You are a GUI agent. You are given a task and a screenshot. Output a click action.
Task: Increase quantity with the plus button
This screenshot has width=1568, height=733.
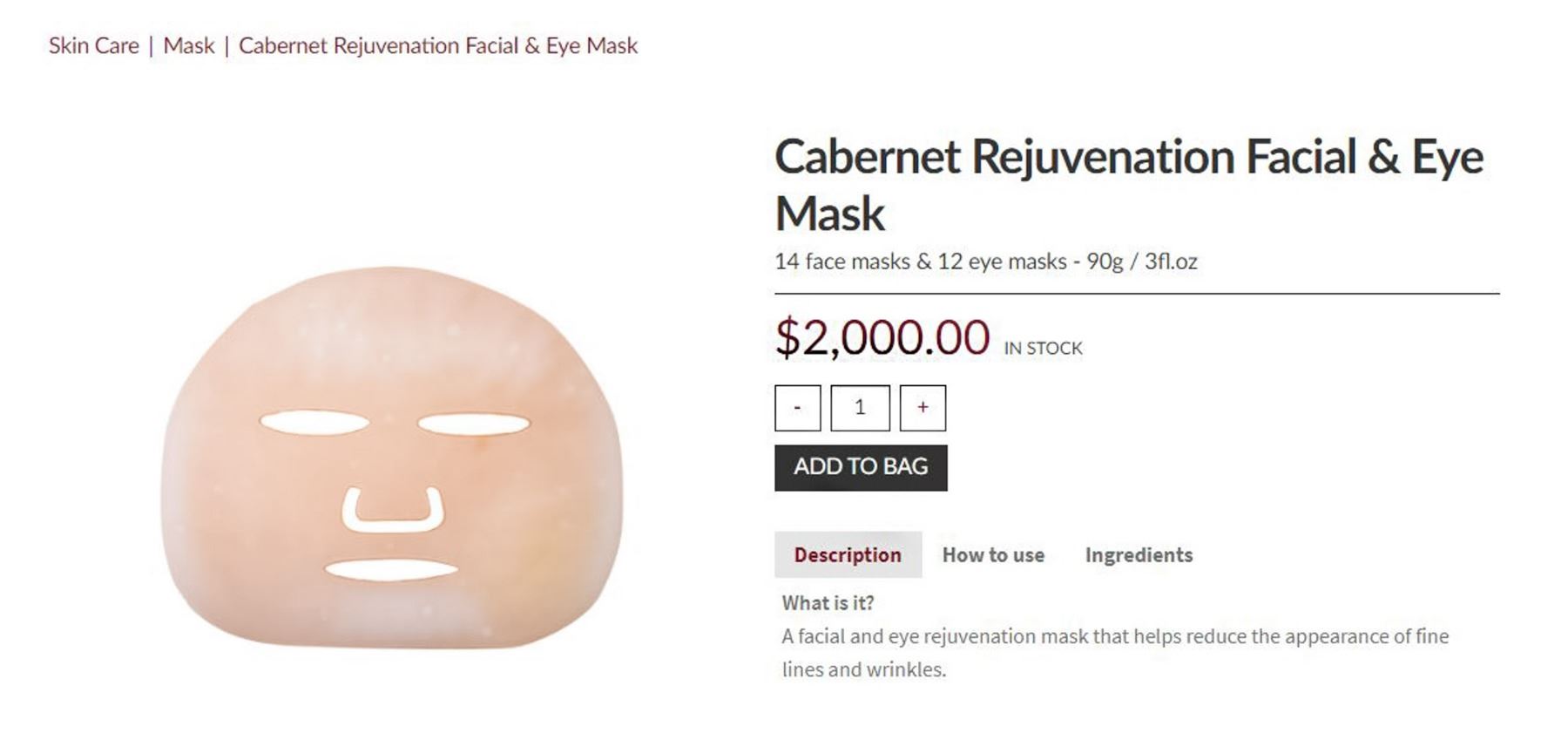(923, 408)
